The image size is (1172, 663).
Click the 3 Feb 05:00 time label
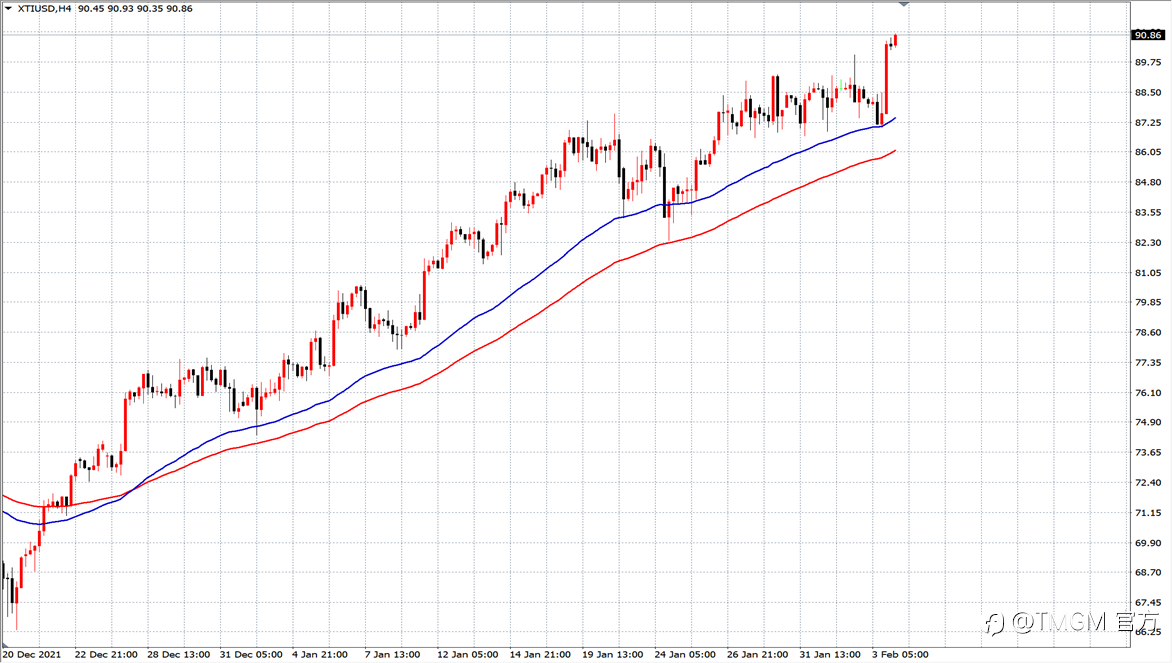coord(901,655)
